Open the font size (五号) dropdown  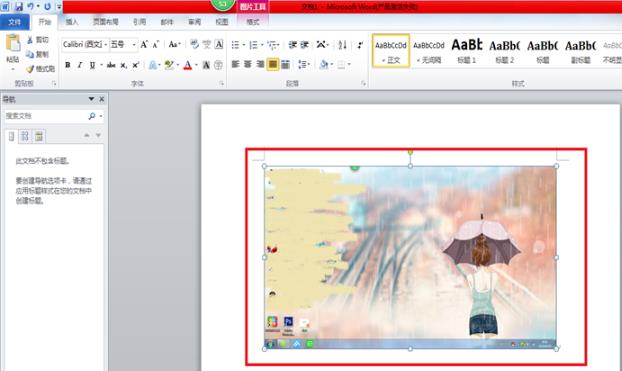134,45
